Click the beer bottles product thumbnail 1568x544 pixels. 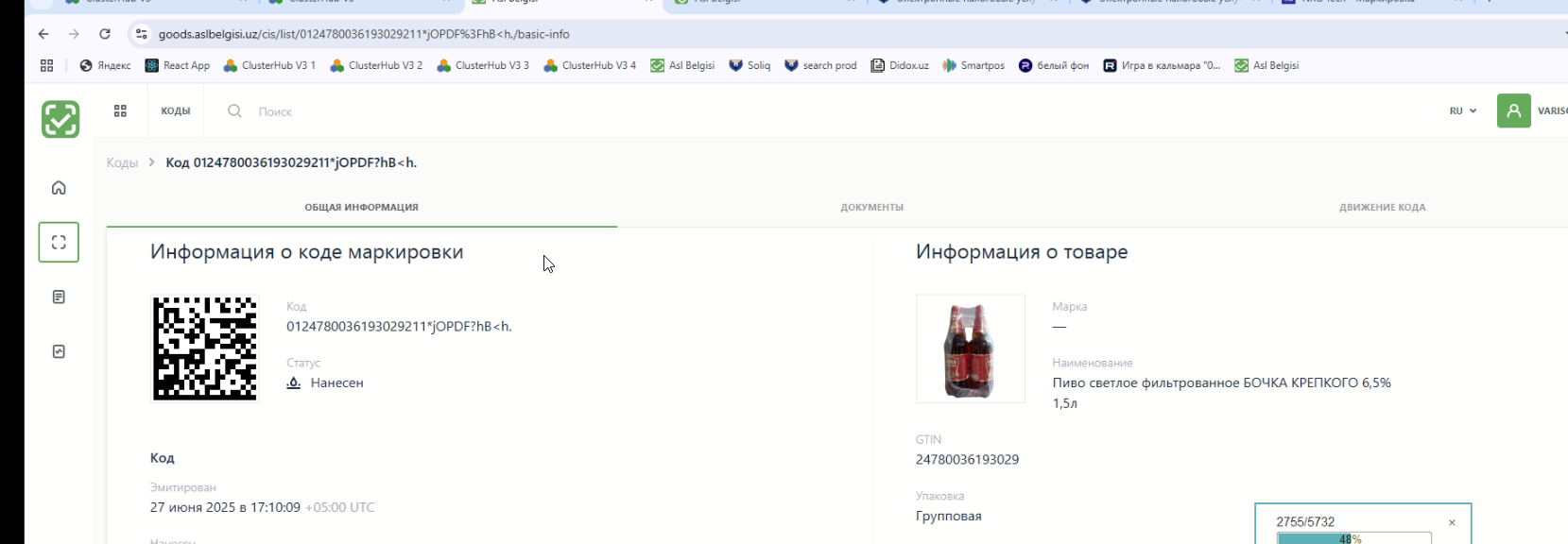click(x=971, y=348)
